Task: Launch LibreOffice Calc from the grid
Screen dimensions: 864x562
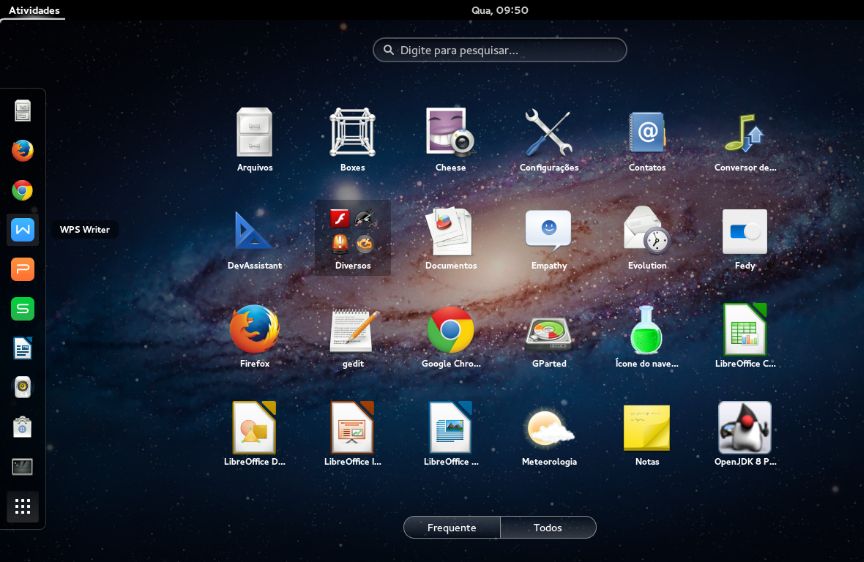Action: pos(745,336)
